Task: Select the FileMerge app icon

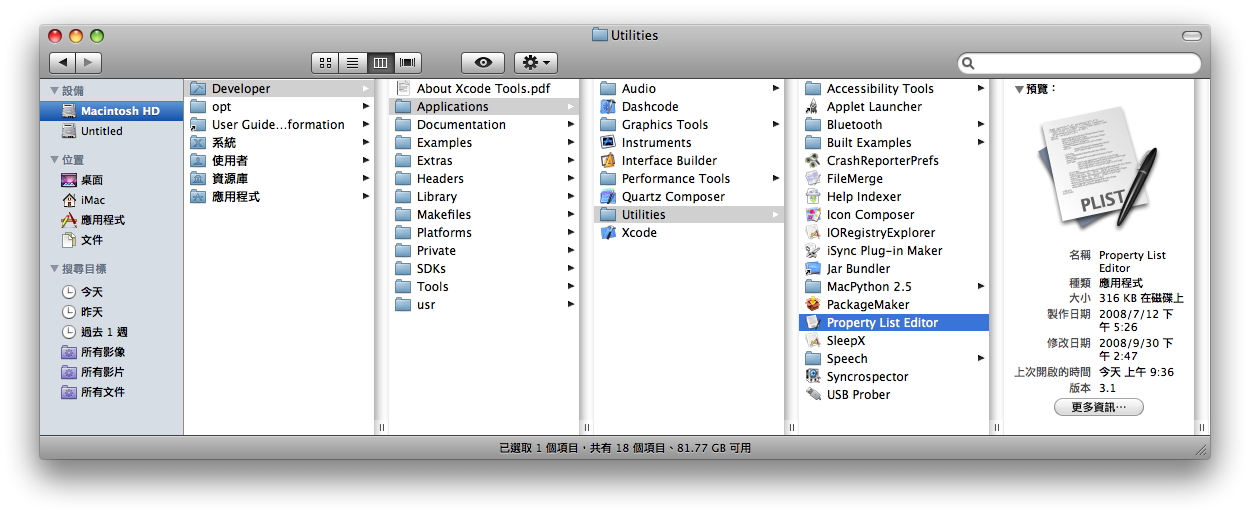Action: click(x=812, y=179)
